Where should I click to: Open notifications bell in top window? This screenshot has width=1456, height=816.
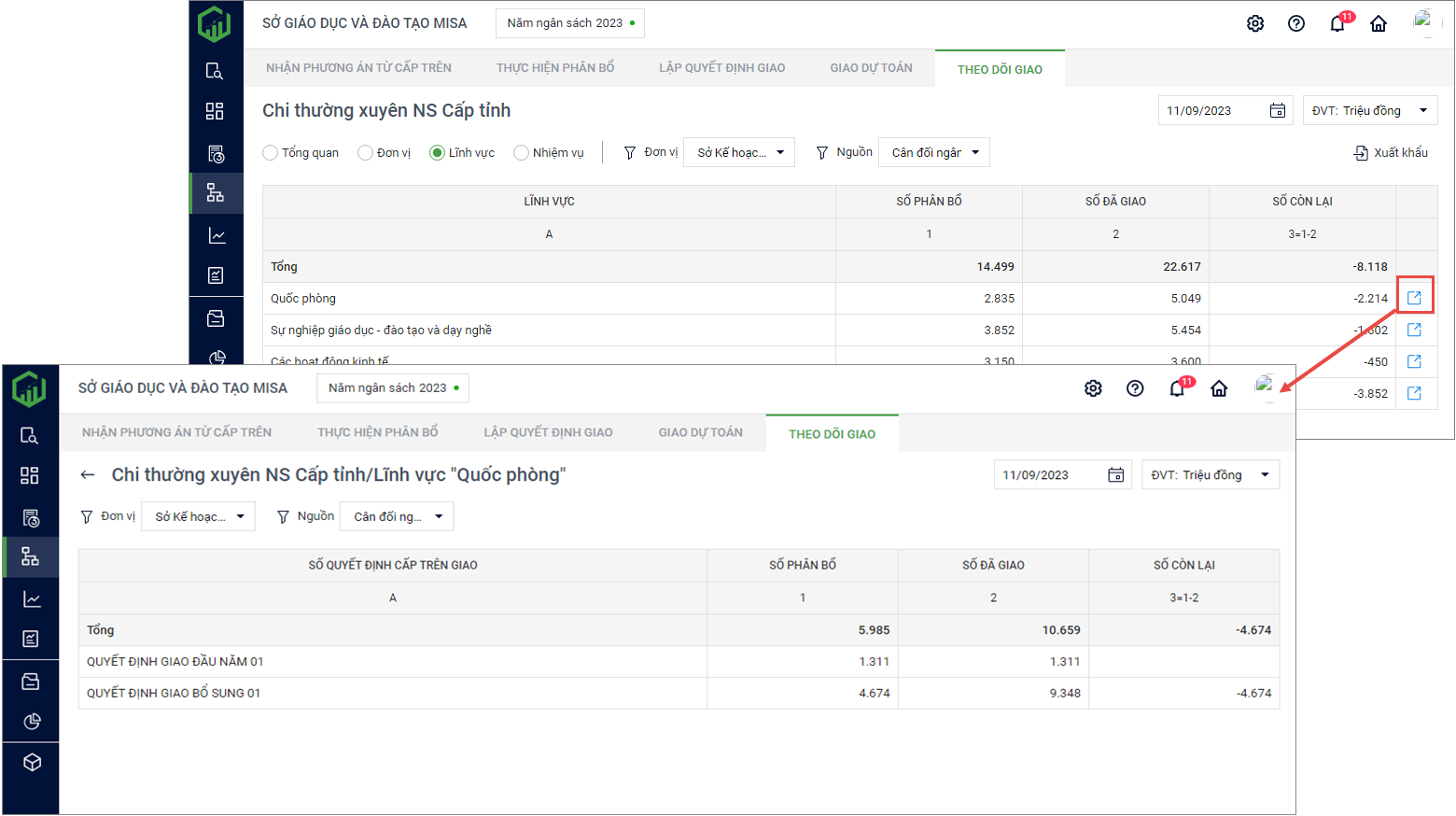[1337, 24]
